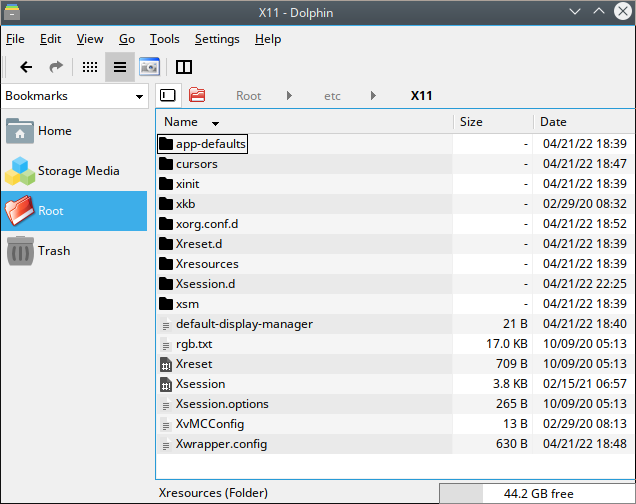
Task: Toggle the editable location bar icon
Action: (x=168, y=96)
